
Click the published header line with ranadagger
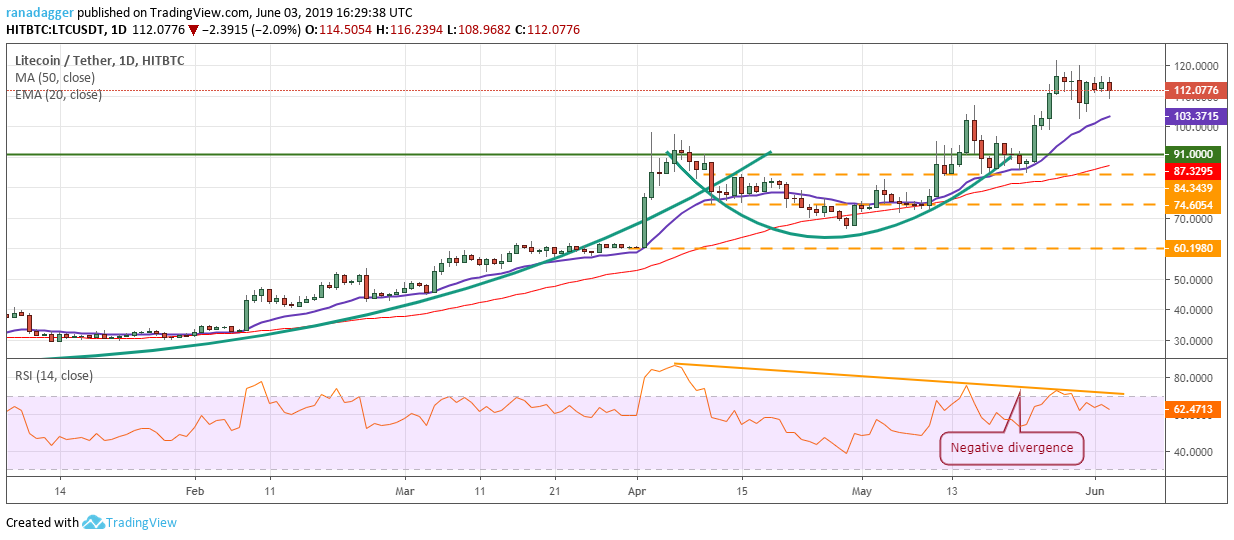click(x=209, y=11)
